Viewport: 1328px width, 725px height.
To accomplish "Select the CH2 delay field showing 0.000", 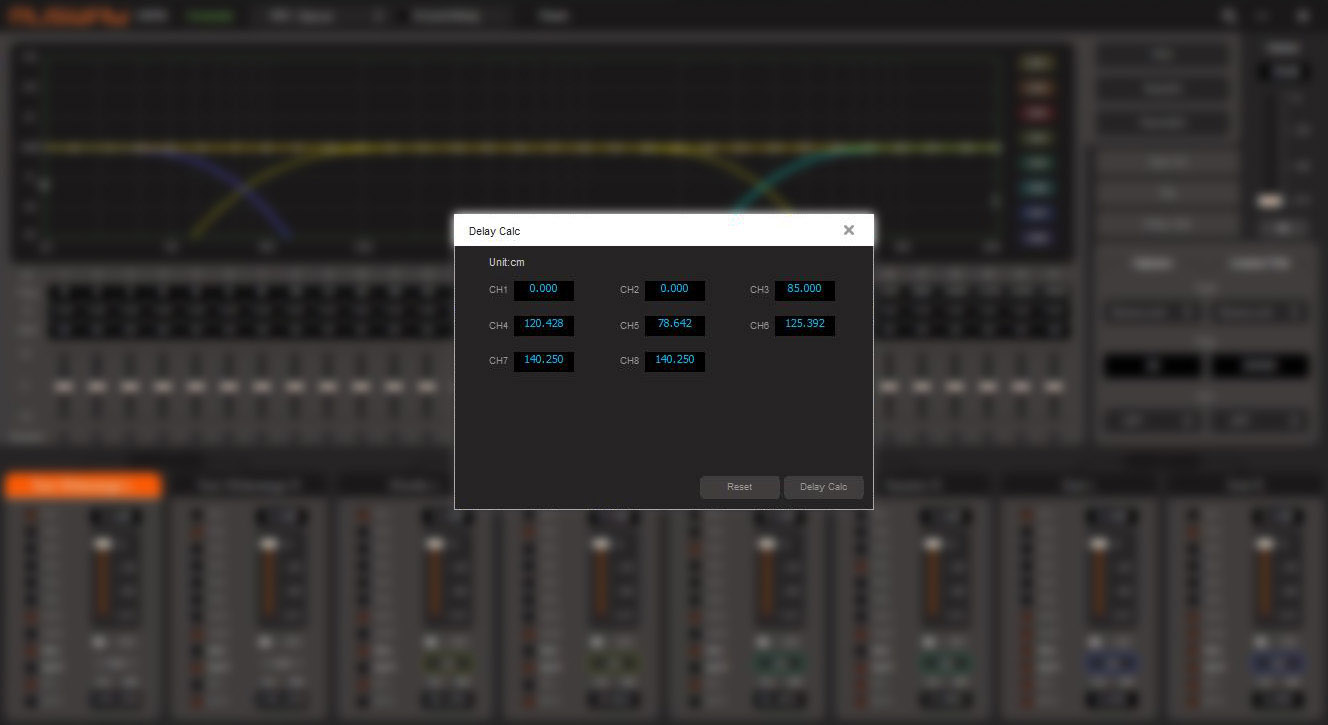I will (x=675, y=290).
